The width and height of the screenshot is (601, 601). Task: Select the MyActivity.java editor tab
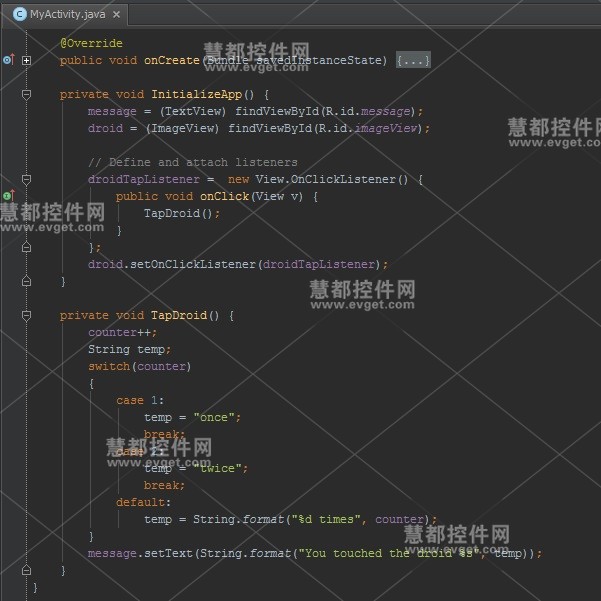click(64, 15)
